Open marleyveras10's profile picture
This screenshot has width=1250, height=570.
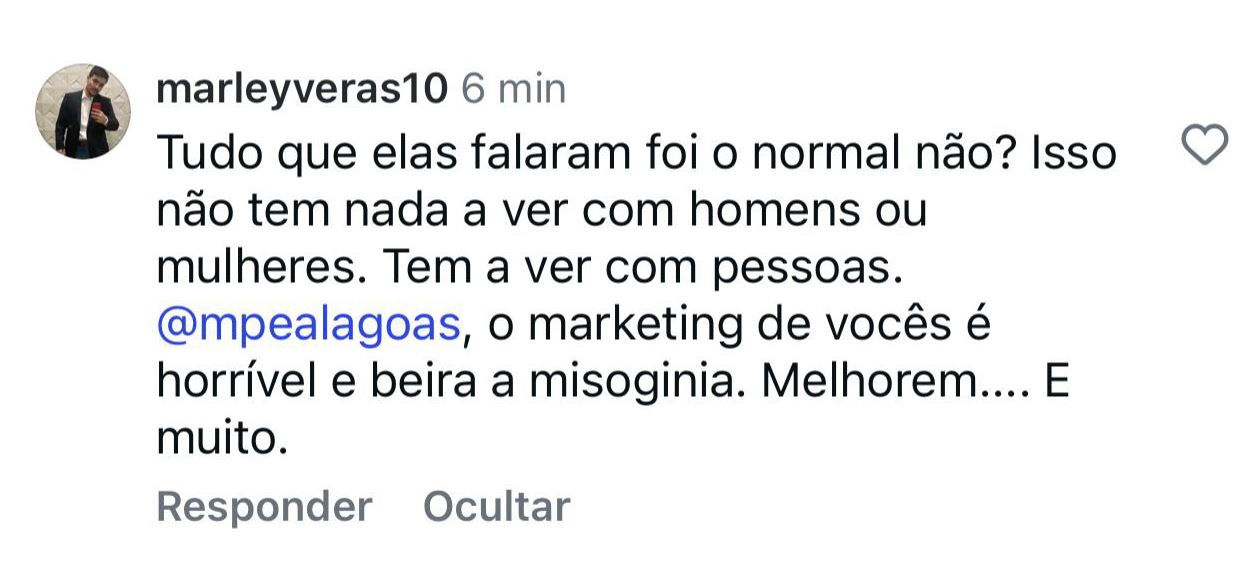pyautogui.click(x=85, y=111)
